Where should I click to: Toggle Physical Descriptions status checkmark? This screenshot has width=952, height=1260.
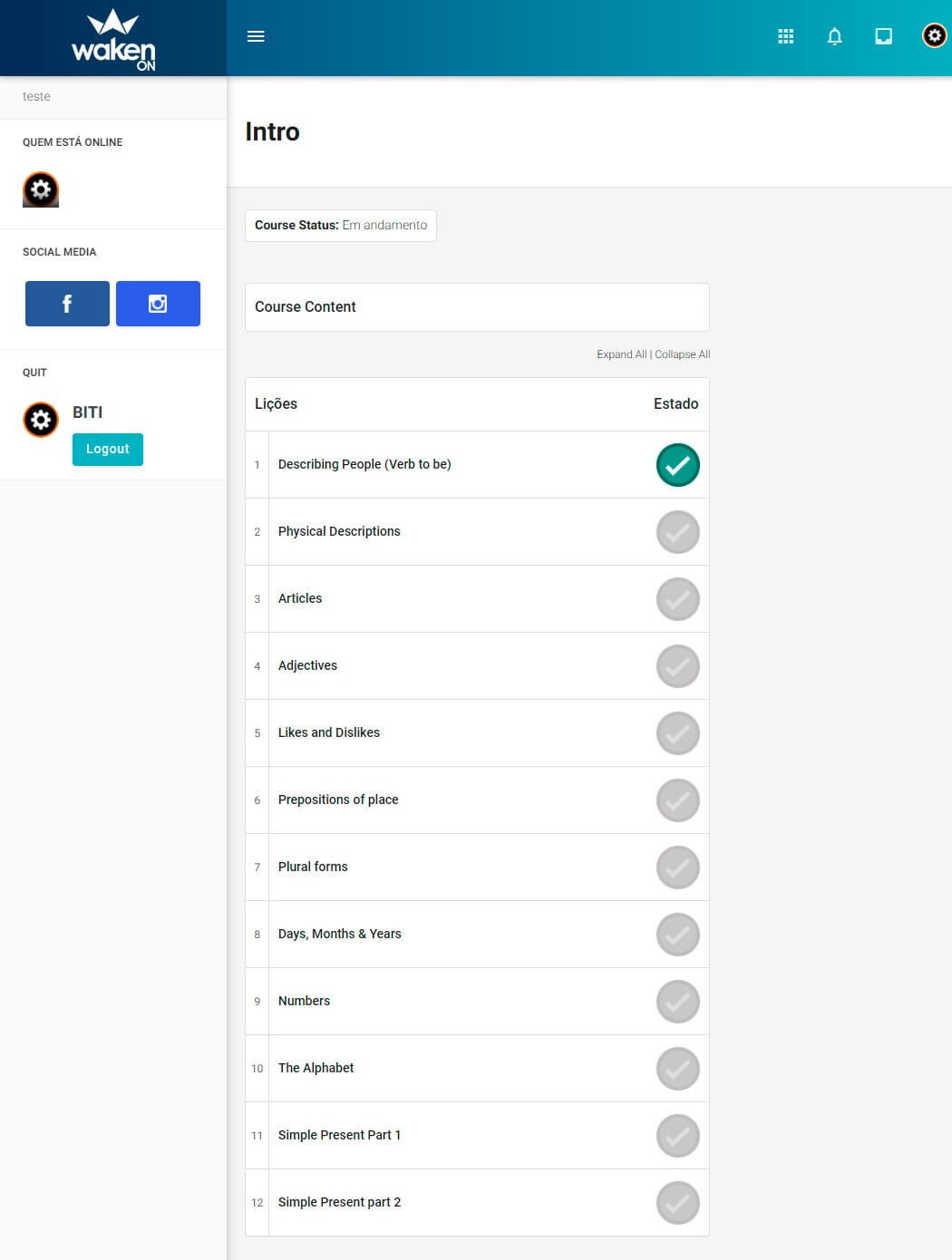[x=677, y=532]
